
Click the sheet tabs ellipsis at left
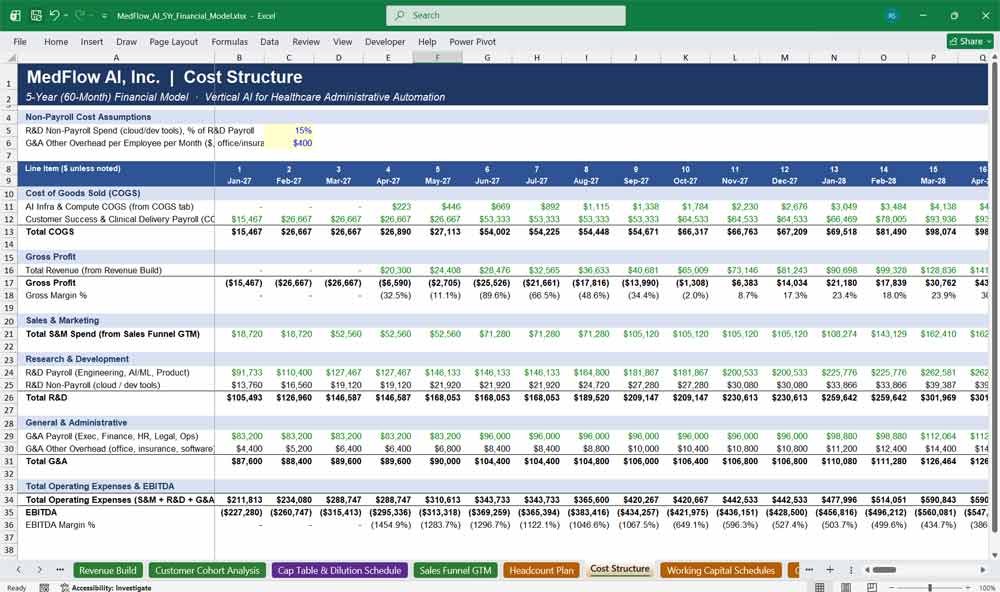point(60,569)
